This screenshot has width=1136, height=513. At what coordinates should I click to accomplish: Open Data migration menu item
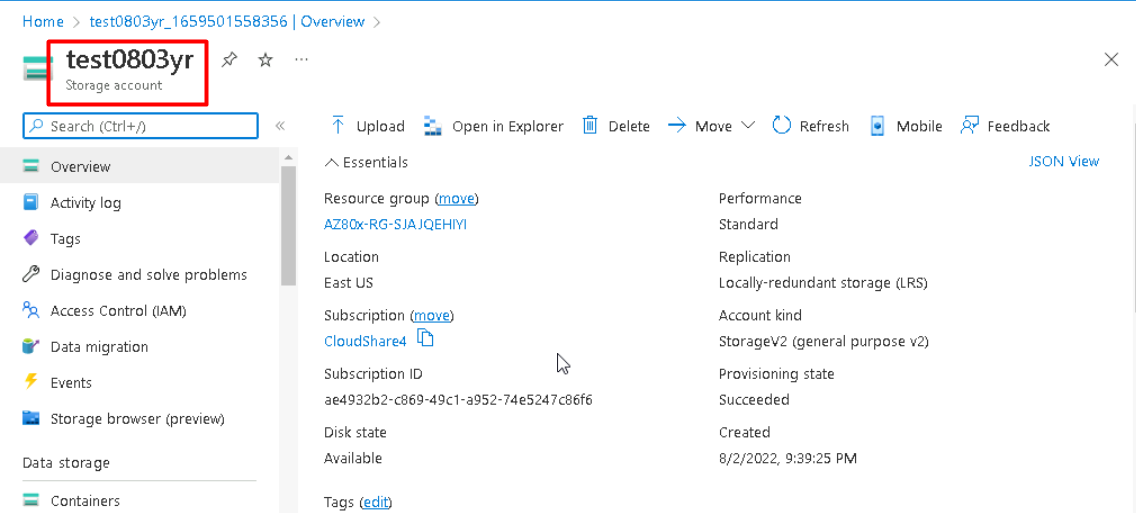tap(99, 347)
